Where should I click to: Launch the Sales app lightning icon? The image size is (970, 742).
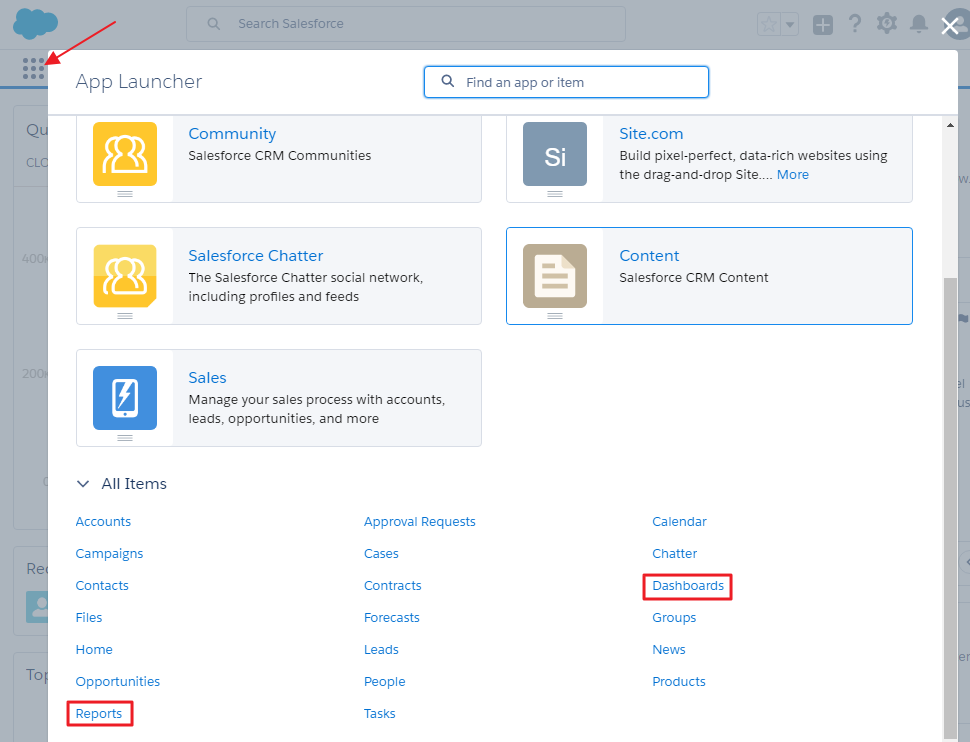tap(125, 398)
